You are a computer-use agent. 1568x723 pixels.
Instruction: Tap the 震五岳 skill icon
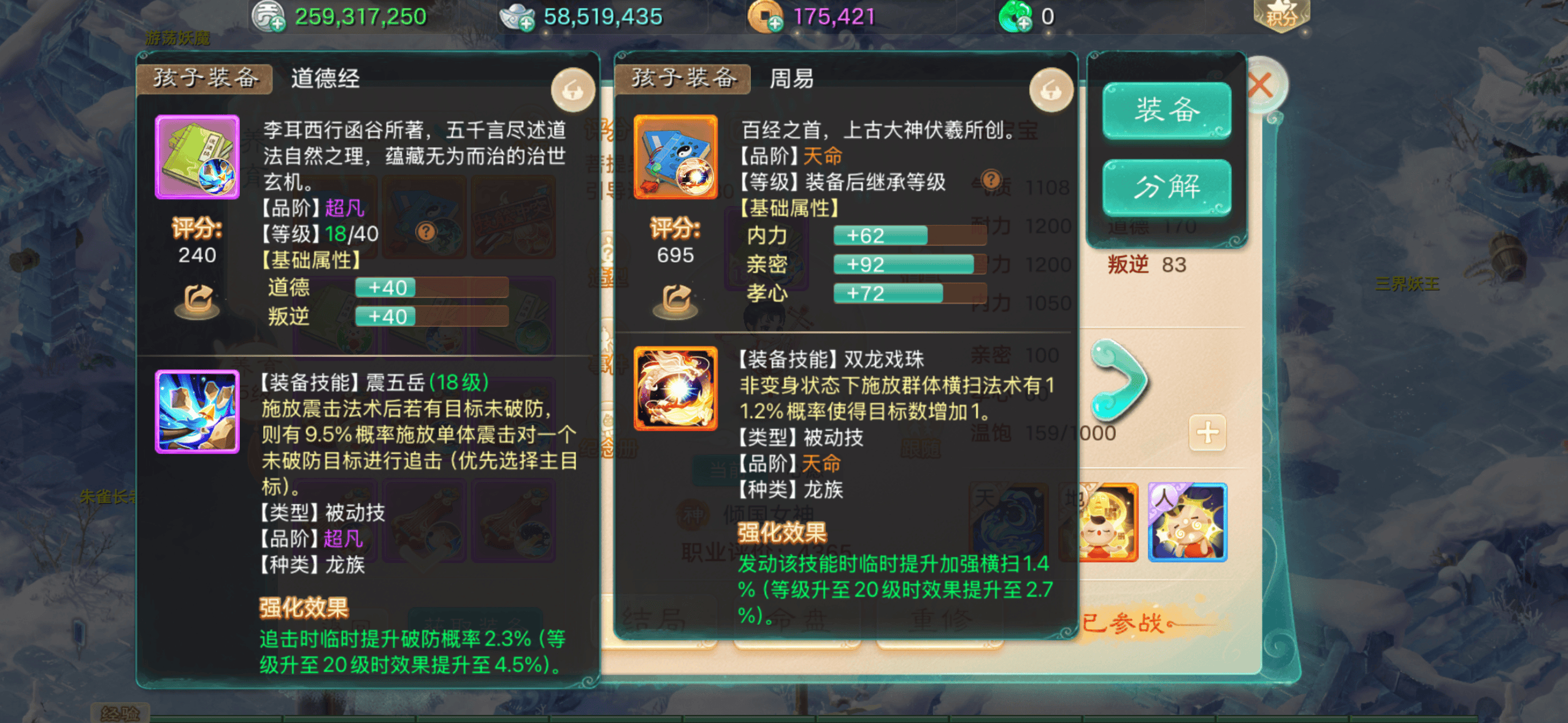coord(197,411)
